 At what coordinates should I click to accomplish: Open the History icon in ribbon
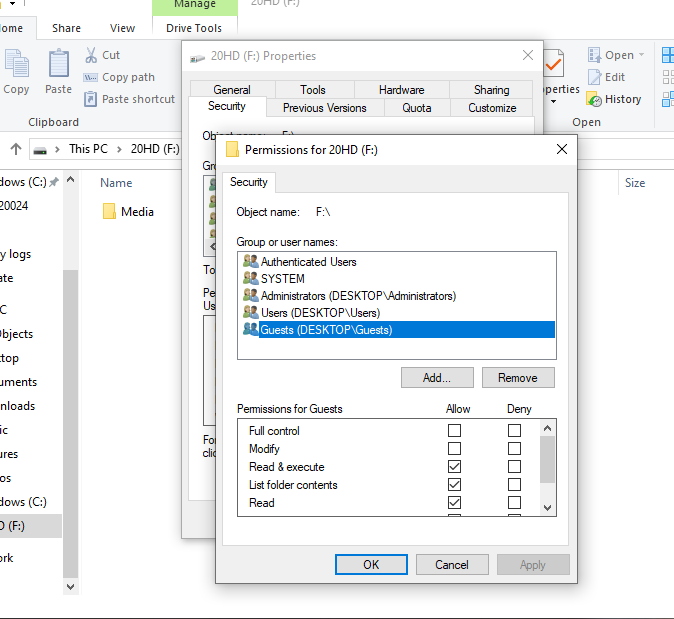(594, 99)
